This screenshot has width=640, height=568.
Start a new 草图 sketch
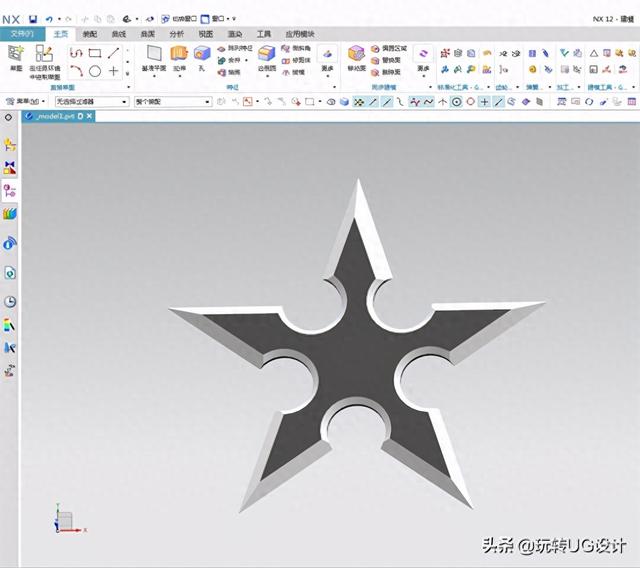[16, 58]
